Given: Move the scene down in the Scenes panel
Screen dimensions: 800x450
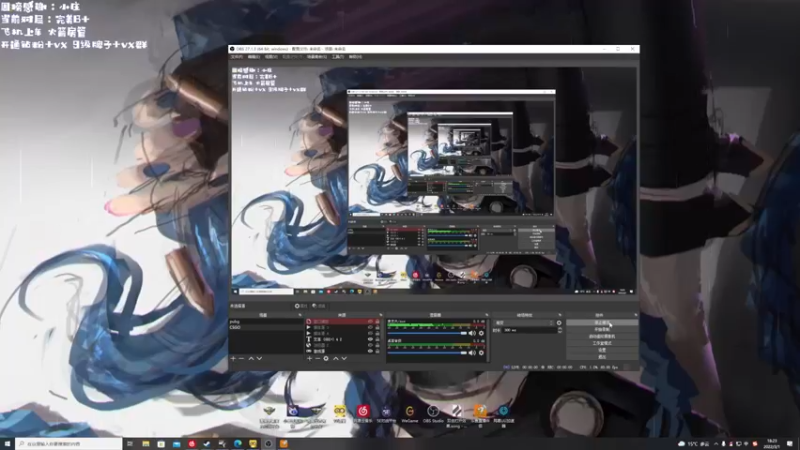Looking at the screenshot, I should [259, 358].
